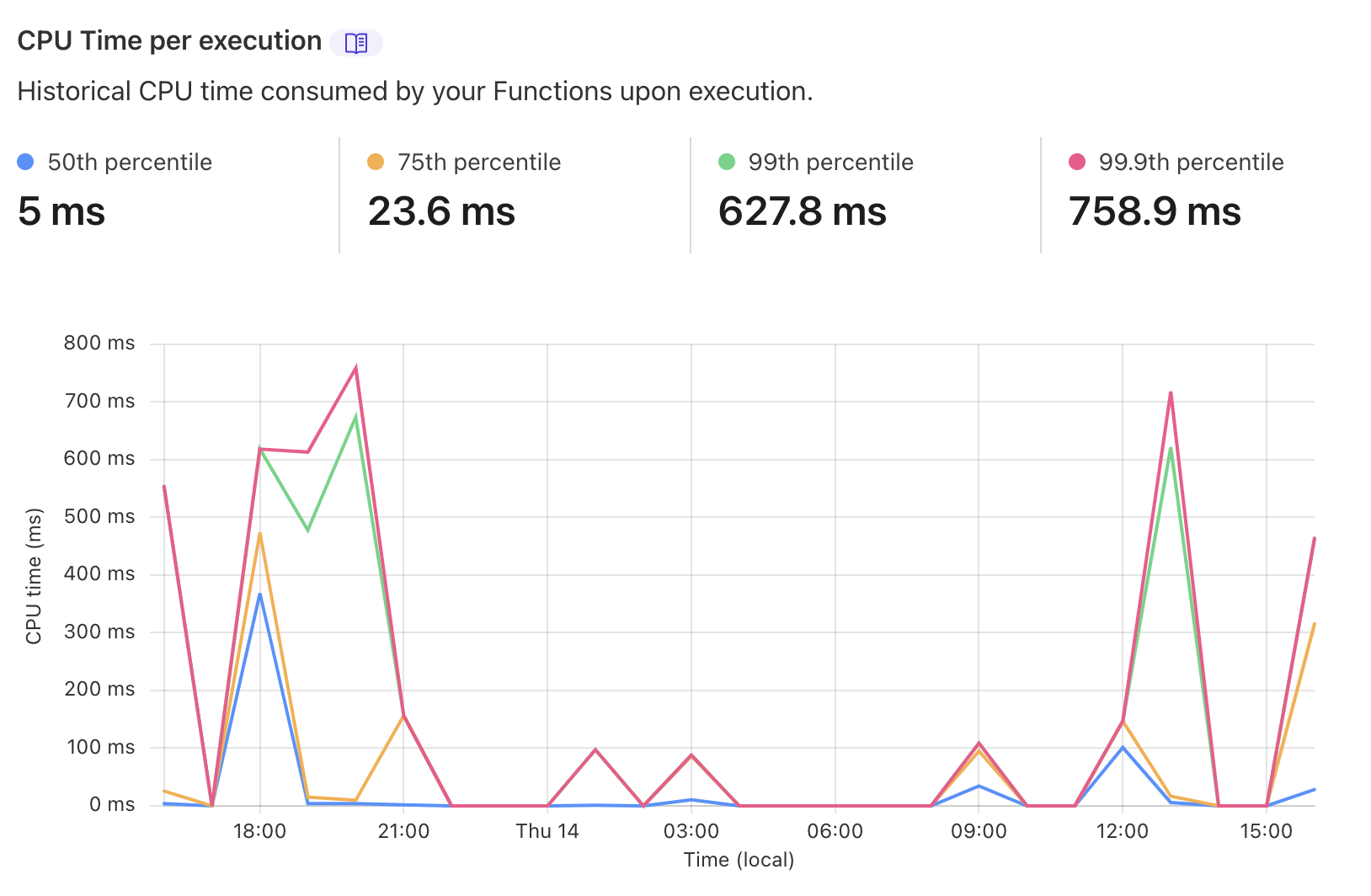Open the Time (local) axis options
The width and height of the screenshot is (1371, 896).
tap(738, 860)
